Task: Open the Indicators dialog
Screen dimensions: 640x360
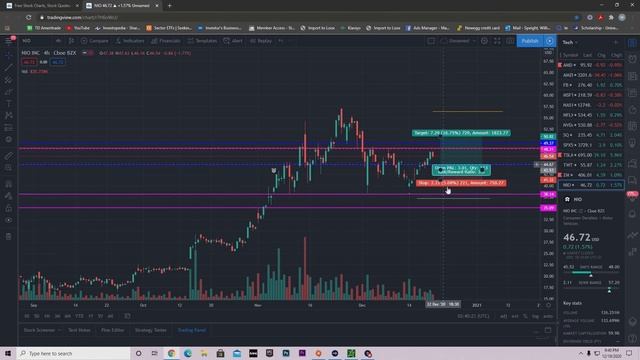Action: (x=130, y=41)
